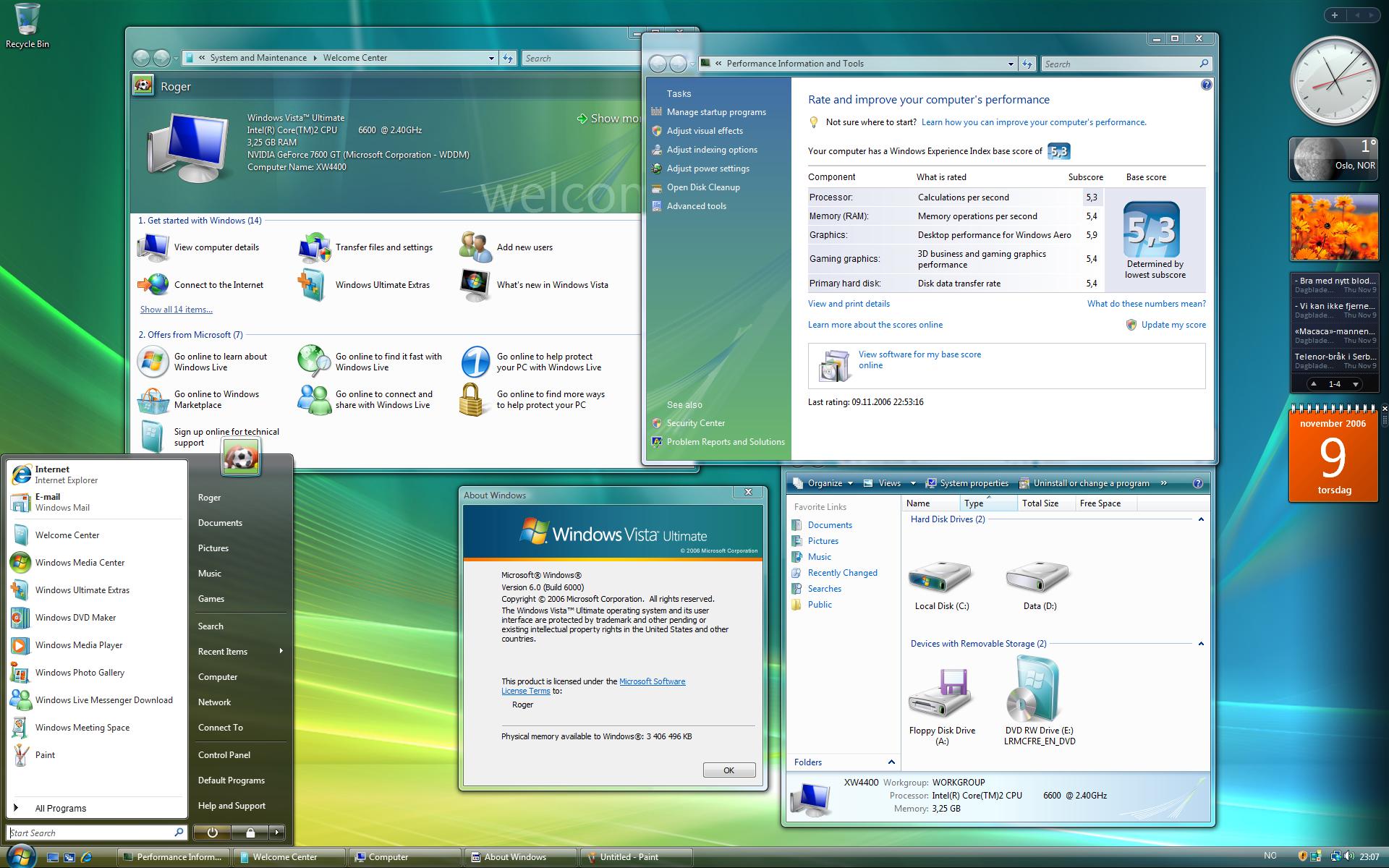The height and width of the screenshot is (868, 1389).
Task: Click the Start orb on taskbar
Action: click(20, 856)
